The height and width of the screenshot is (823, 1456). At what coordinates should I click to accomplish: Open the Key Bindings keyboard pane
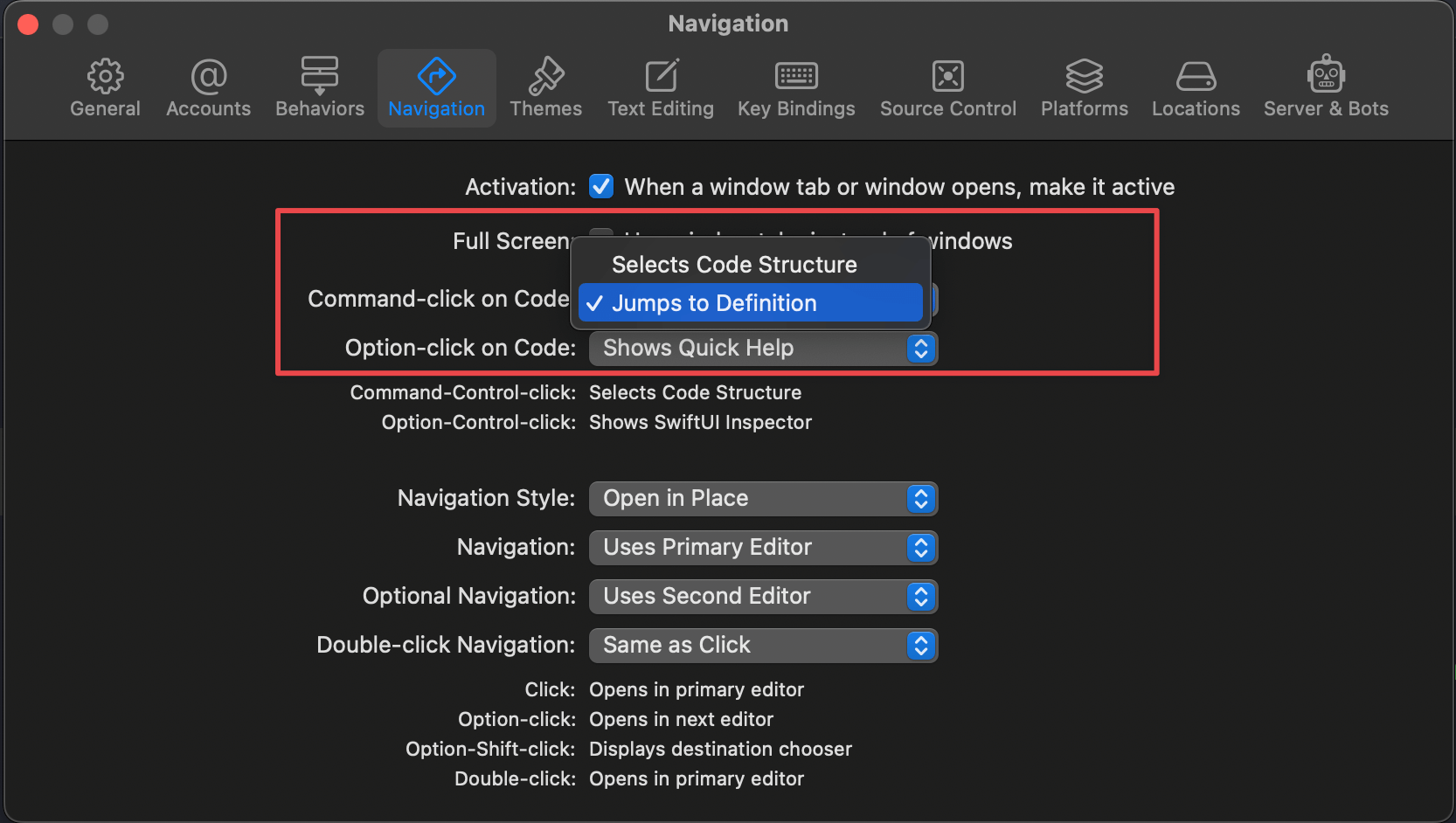coord(796,87)
